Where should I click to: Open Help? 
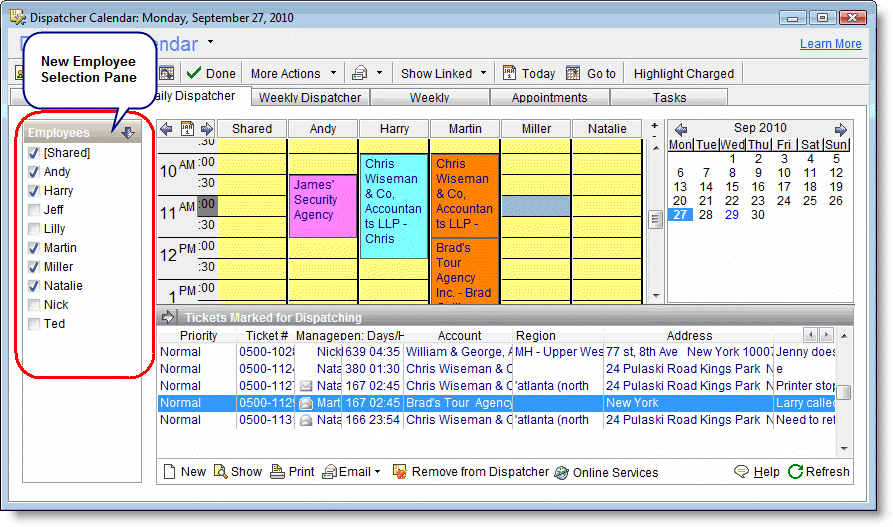coord(757,472)
